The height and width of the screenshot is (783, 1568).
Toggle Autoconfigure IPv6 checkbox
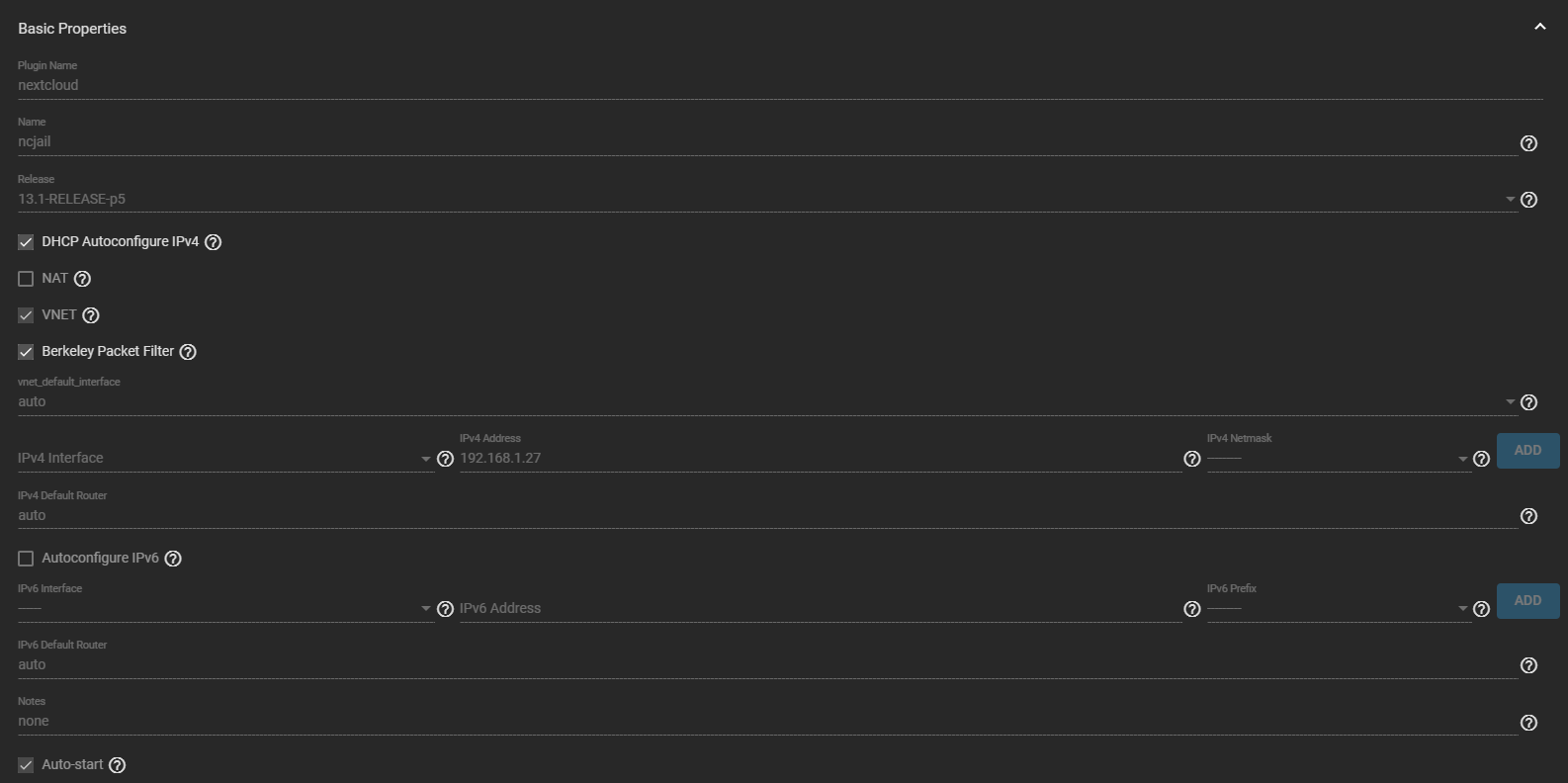26,559
